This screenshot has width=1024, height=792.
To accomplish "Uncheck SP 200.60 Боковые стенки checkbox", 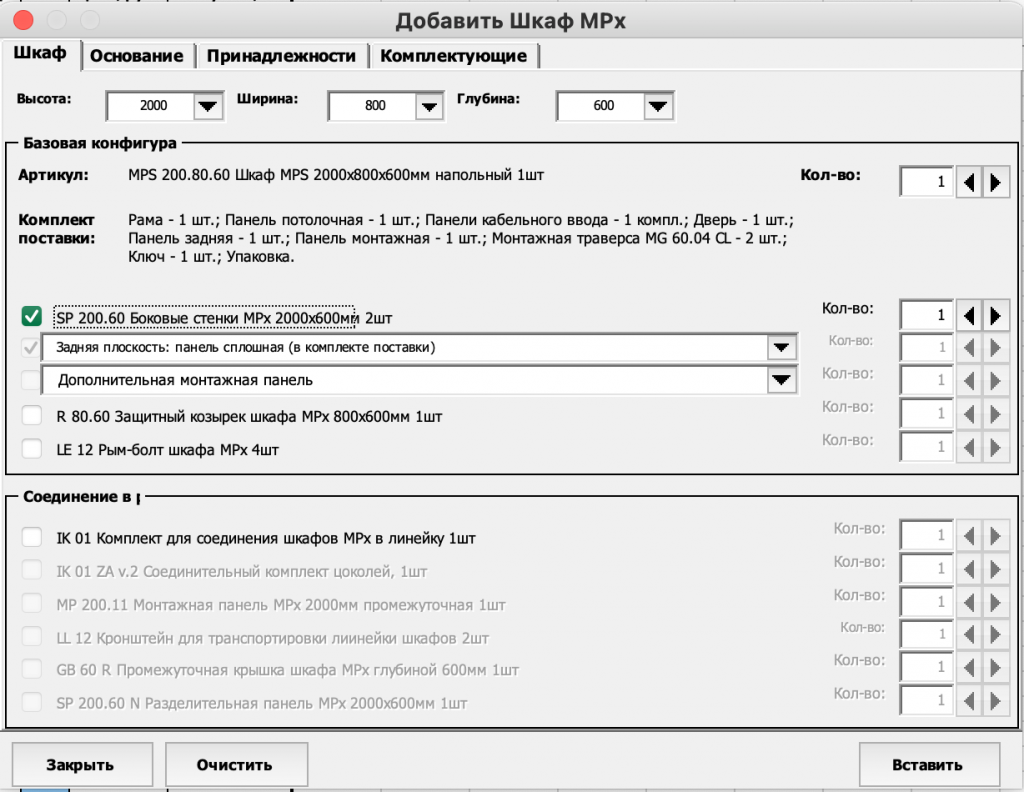I will [31, 317].
